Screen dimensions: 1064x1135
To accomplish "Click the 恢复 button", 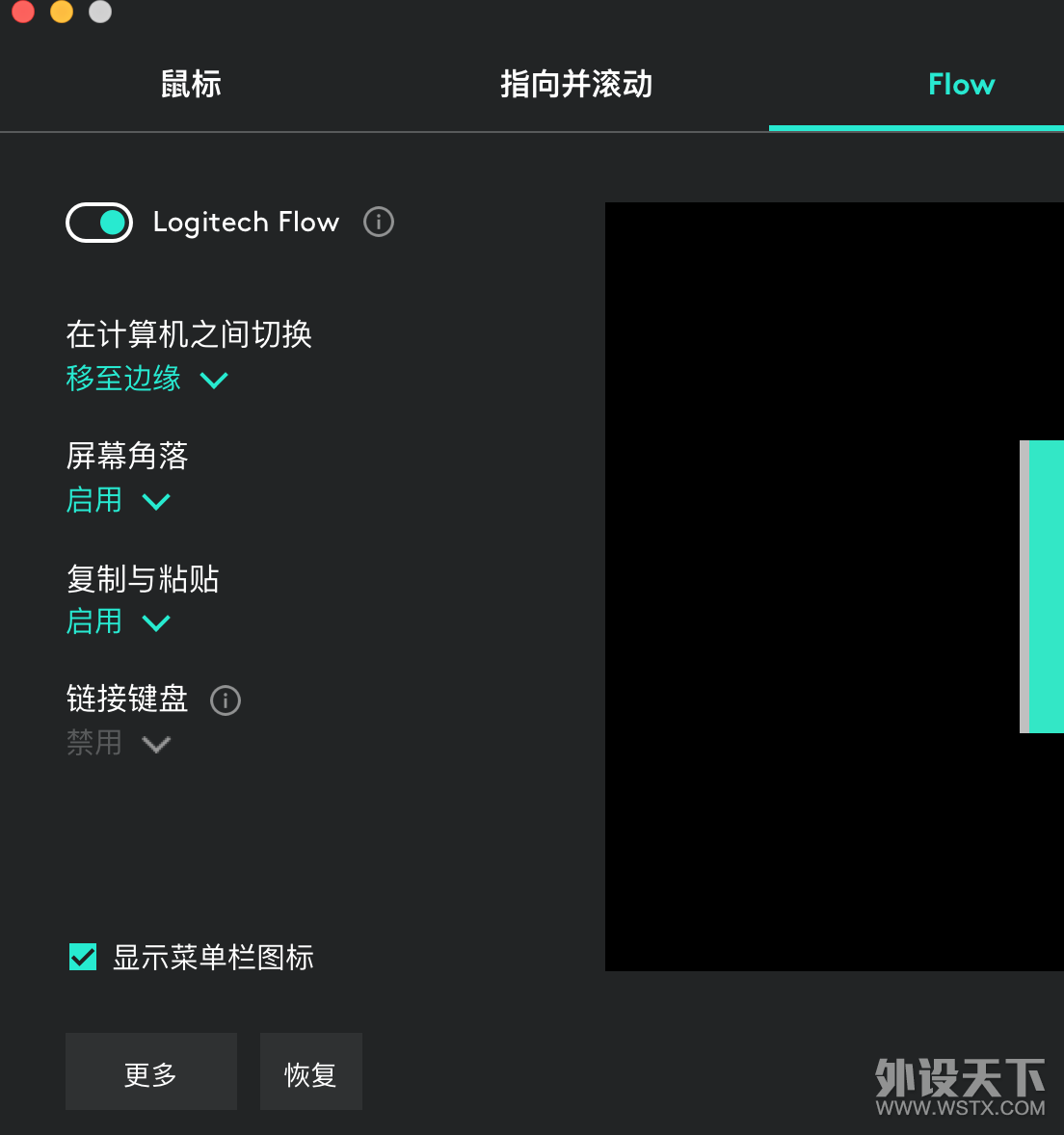I will [x=311, y=1071].
